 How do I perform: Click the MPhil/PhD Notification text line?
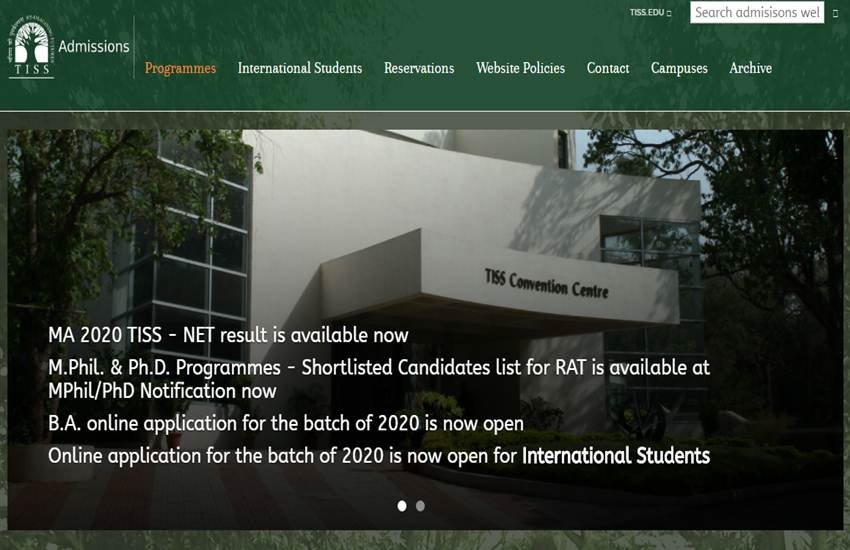pyautogui.click(x=162, y=391)
